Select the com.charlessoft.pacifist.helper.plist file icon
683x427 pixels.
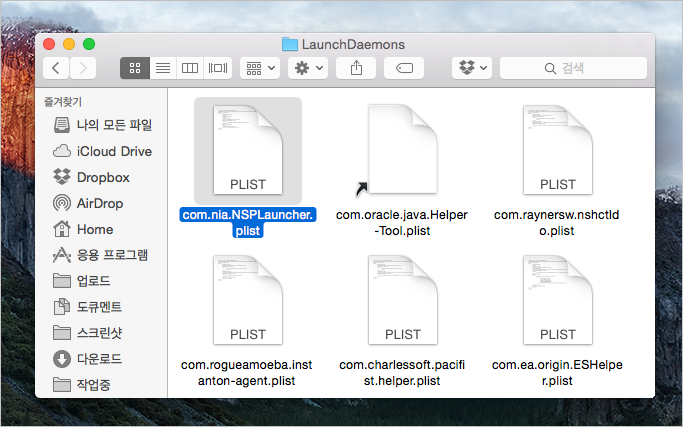(x=402, y=300)
